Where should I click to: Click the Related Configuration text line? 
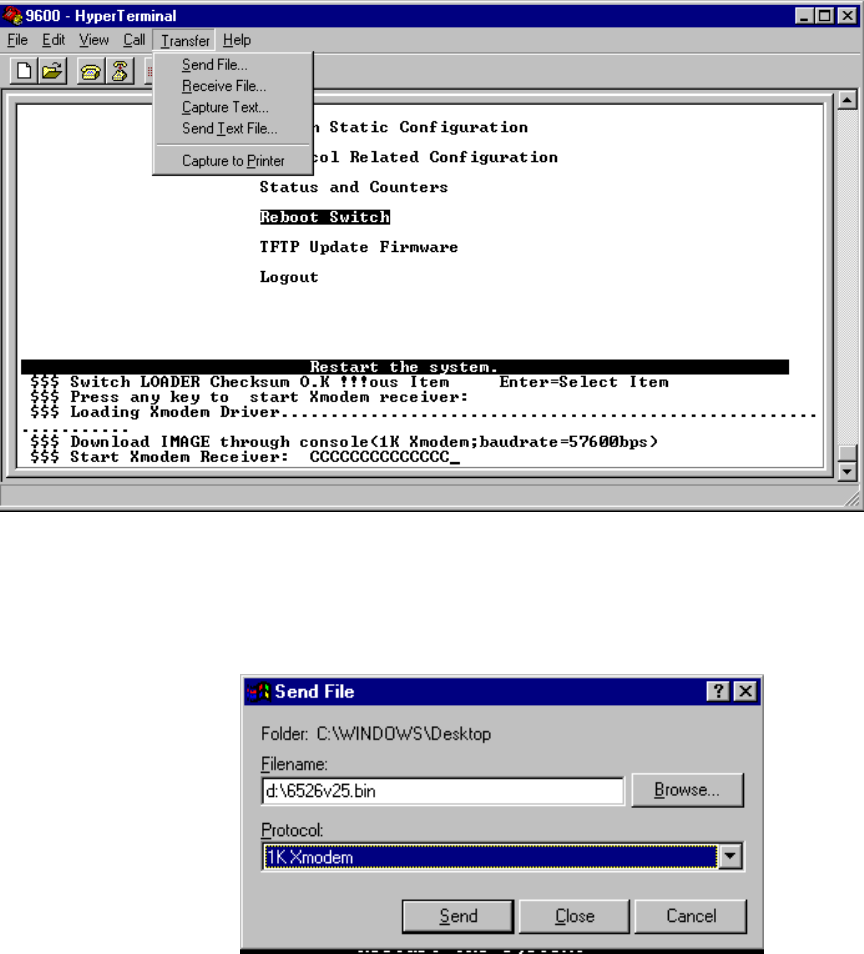(453, 157)
